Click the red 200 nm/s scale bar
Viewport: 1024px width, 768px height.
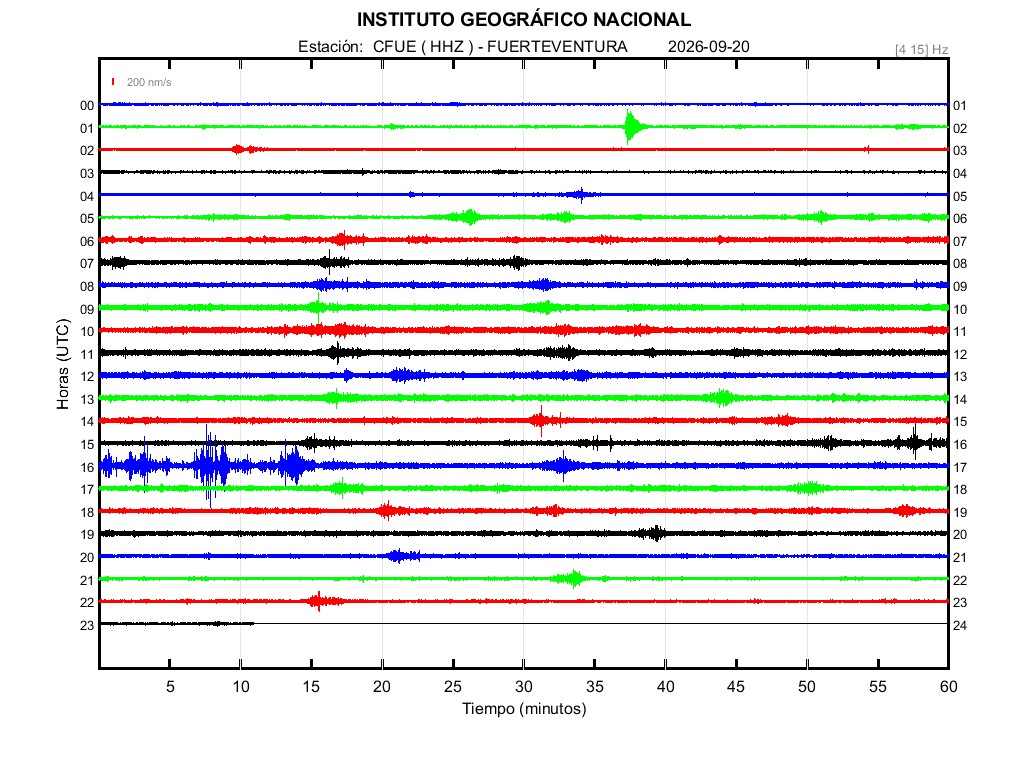113,82
